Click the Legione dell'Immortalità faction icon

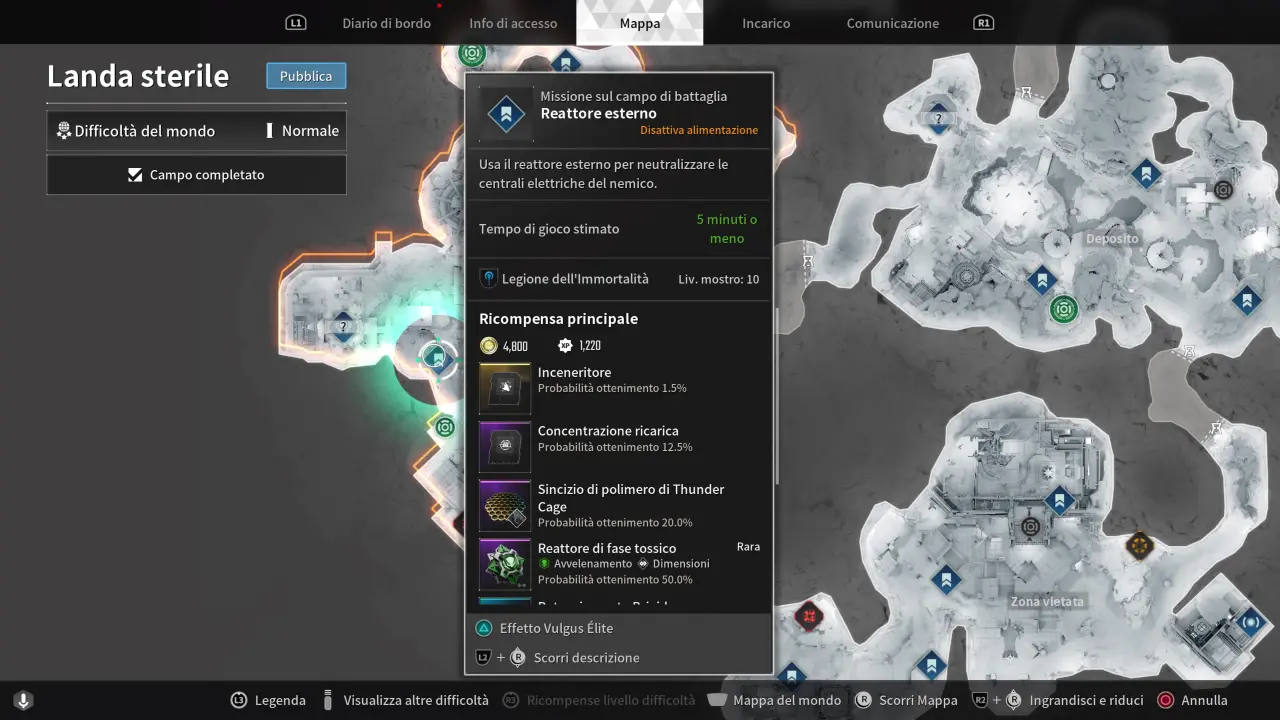point(488,278)
